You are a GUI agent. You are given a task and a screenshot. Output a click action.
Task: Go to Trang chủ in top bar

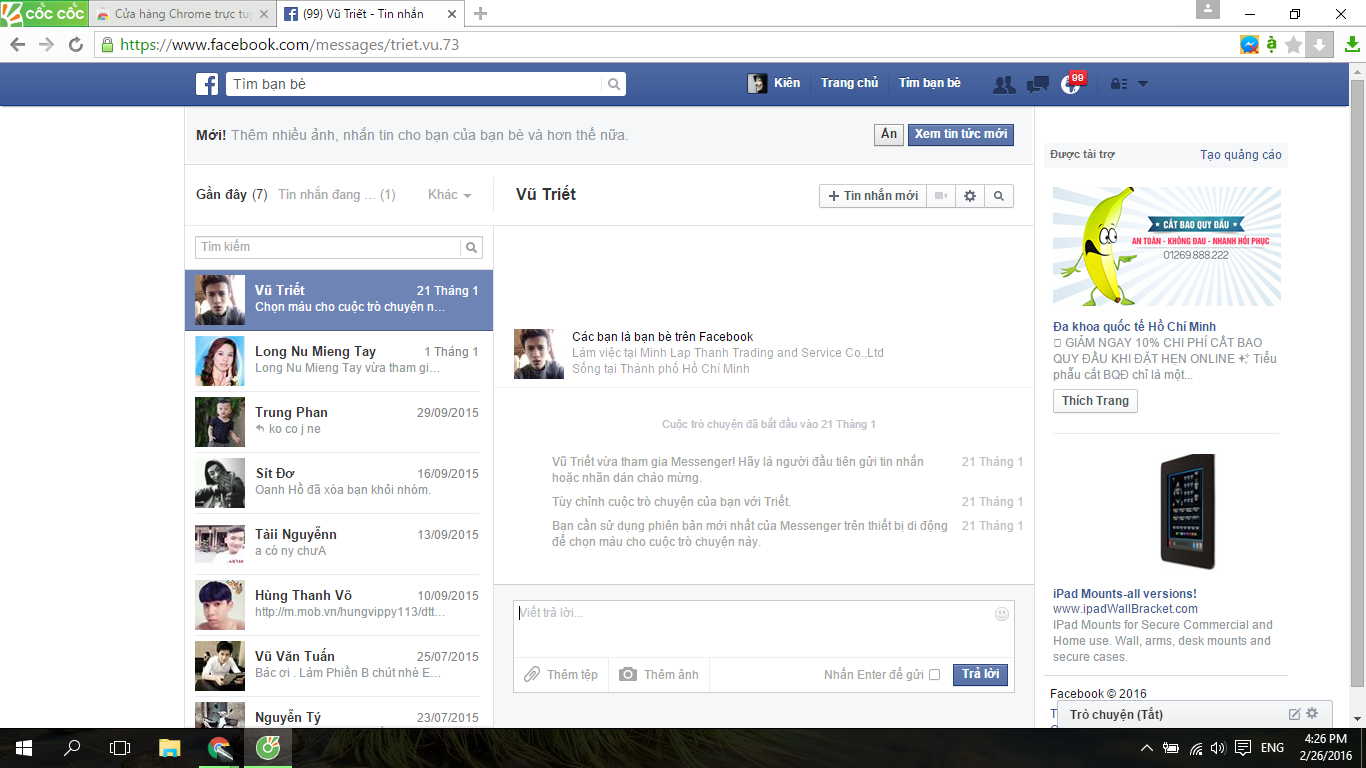pos(849,84)
